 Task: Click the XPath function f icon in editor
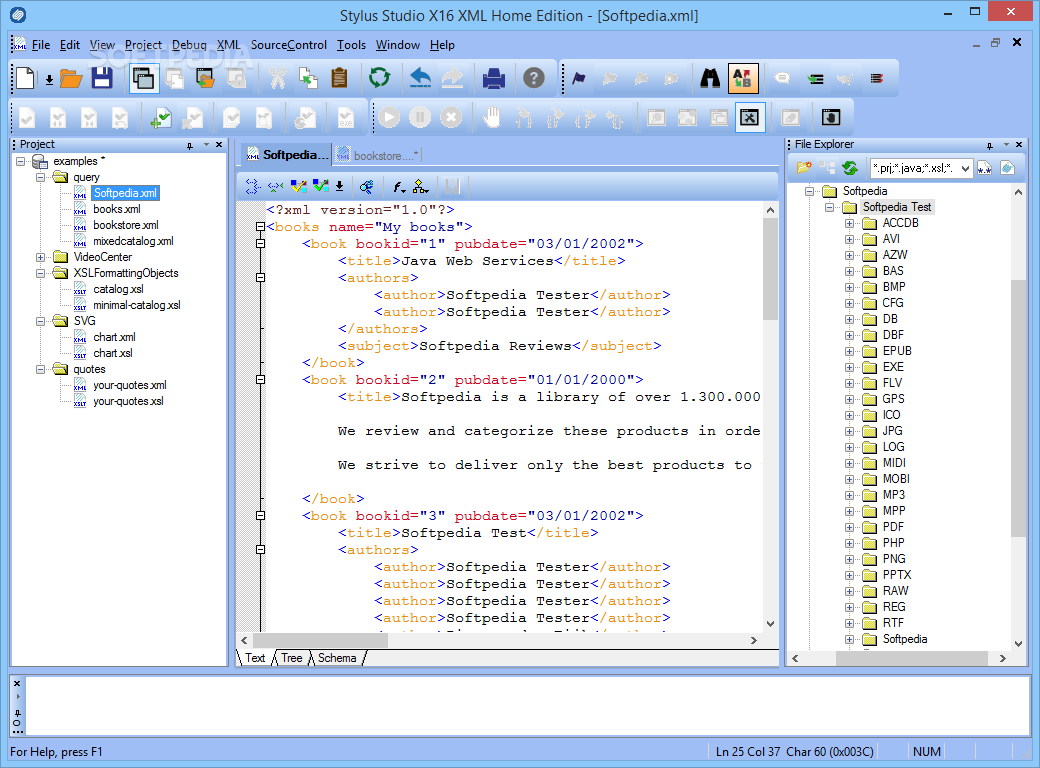[399, 187]
